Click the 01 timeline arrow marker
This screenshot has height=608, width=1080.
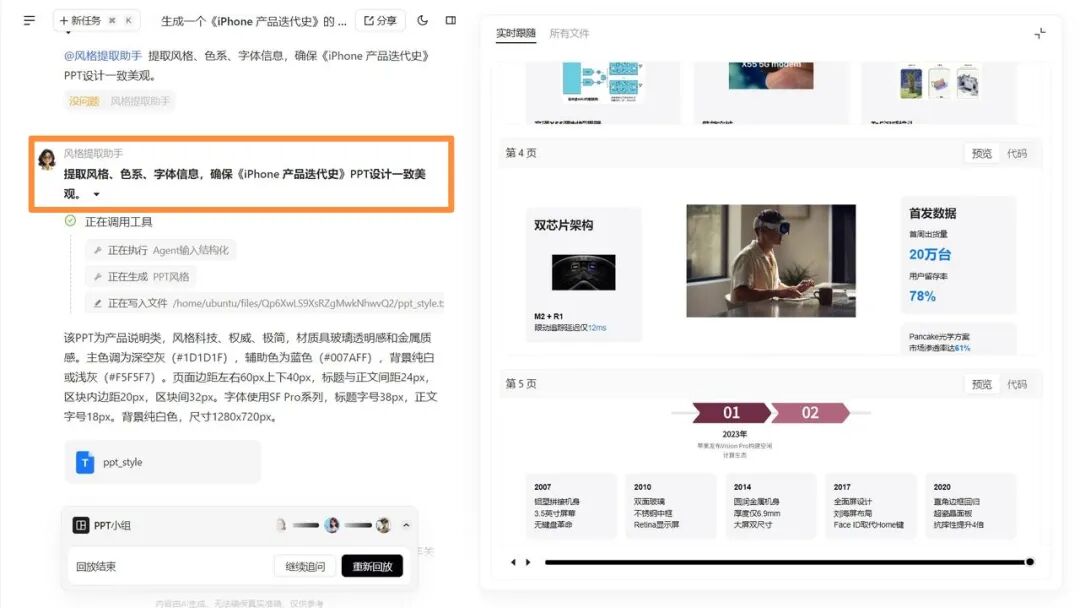[x=731, y=412]
